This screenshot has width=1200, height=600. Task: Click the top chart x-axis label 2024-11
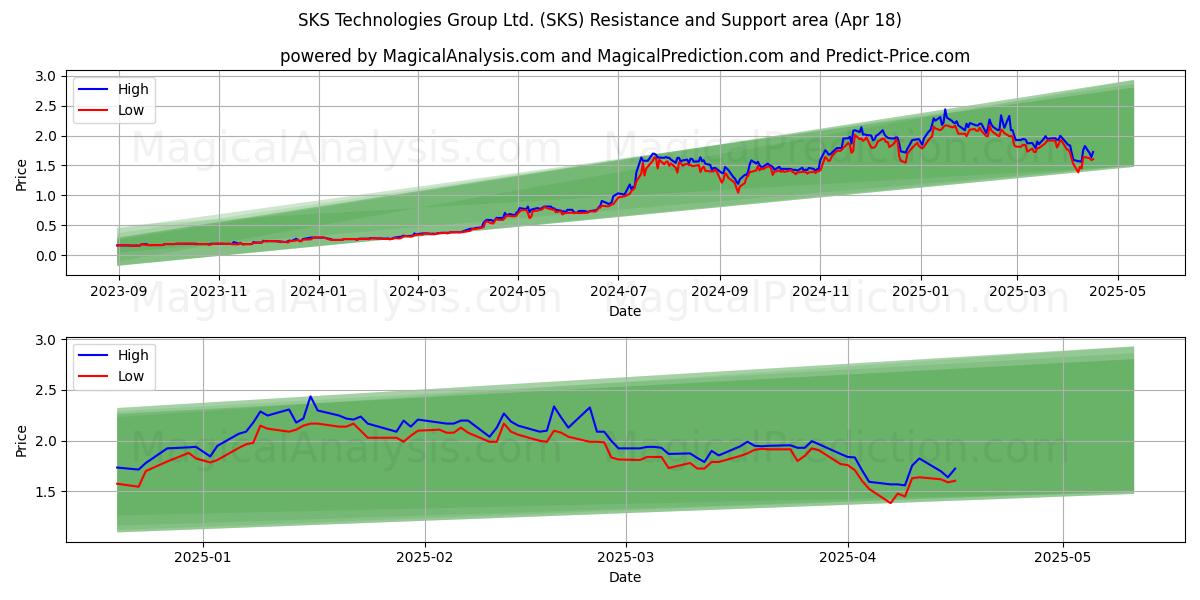[x=820, y=292]
